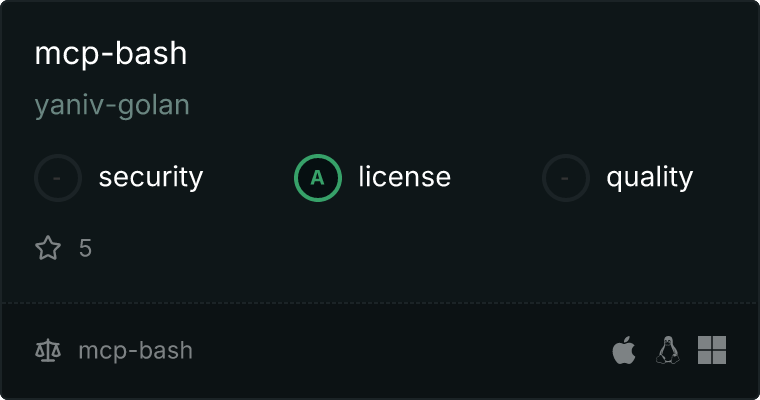Open the mcp-bash card title
The image size is (760, 400).
click(111, 53)
